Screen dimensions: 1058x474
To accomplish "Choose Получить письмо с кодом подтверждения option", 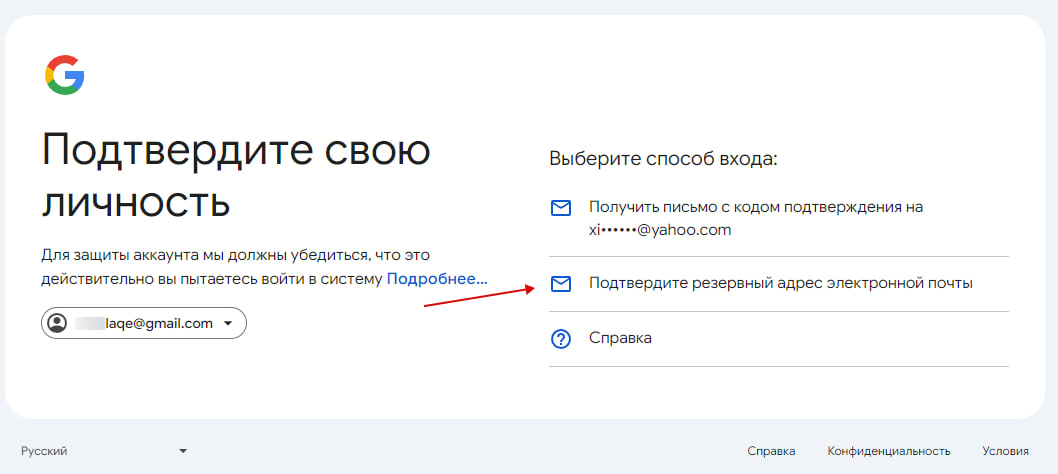I will coord(779,218).
